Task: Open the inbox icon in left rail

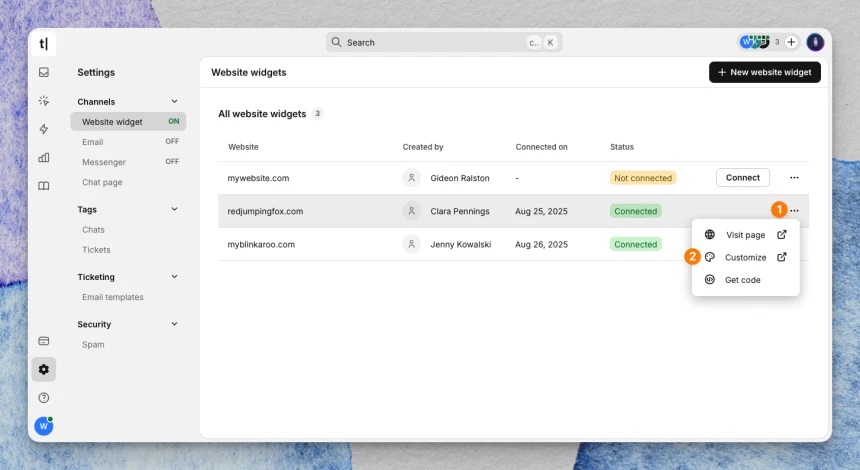Action: (44, 72)
